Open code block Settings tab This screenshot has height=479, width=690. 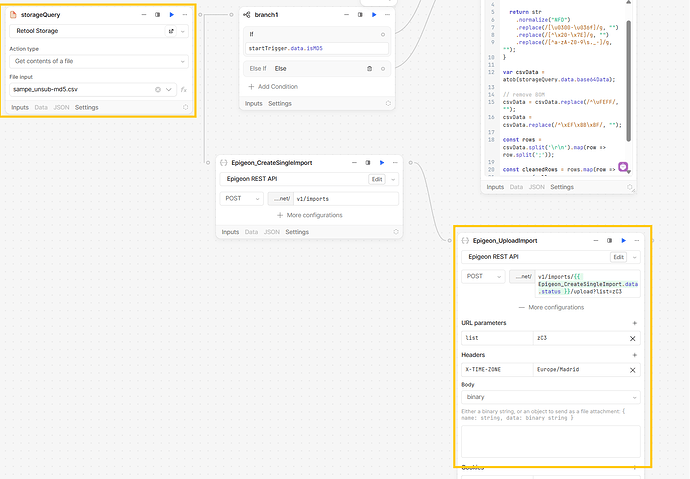(562, 187)
